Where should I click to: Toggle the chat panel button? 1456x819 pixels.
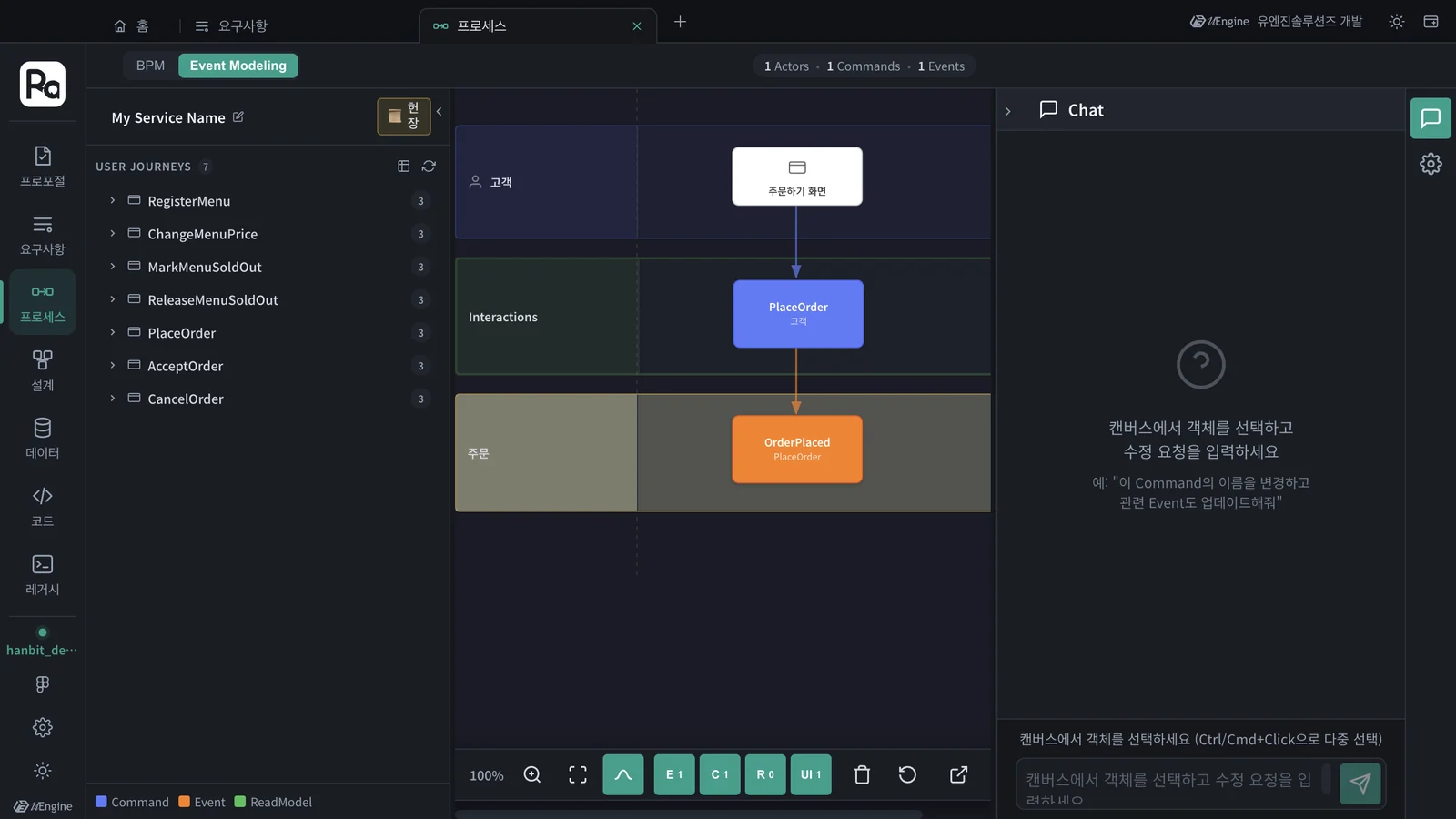[1431, 118]
